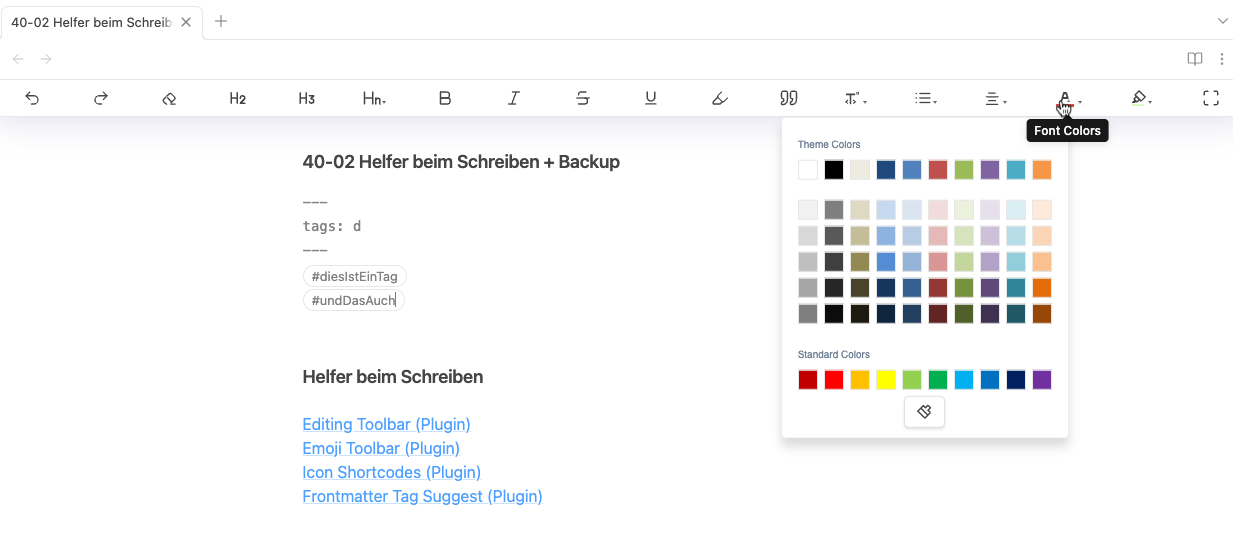Click the undo arrow in toolbar
Viewport: 1233px width, 536px height.
click(32, 98)
